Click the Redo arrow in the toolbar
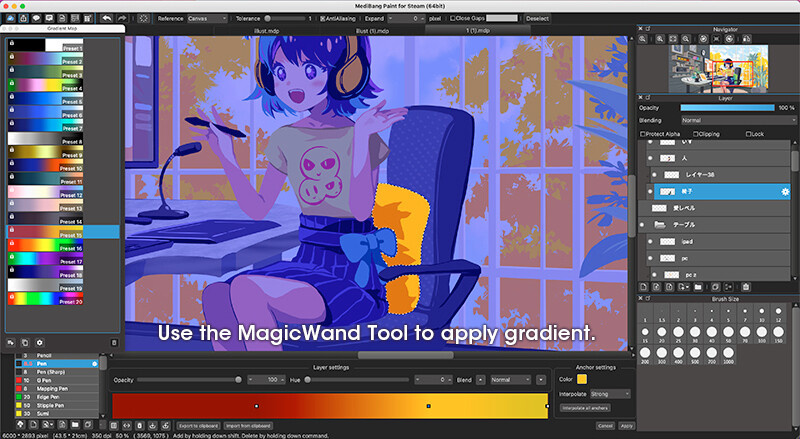The image size is (800, 439). 122,18
